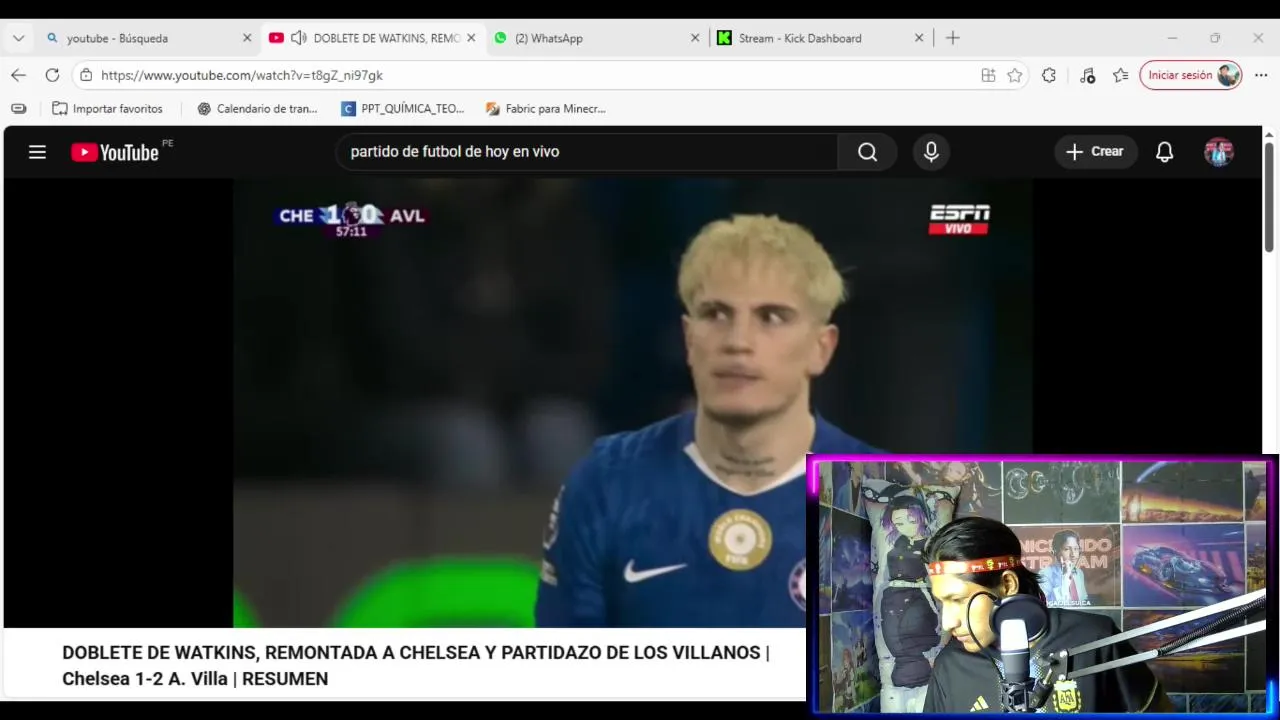1280x720 pixels.
Task: Switch to the Stream - Kick Dashboard tab
Action: [820, 38]
